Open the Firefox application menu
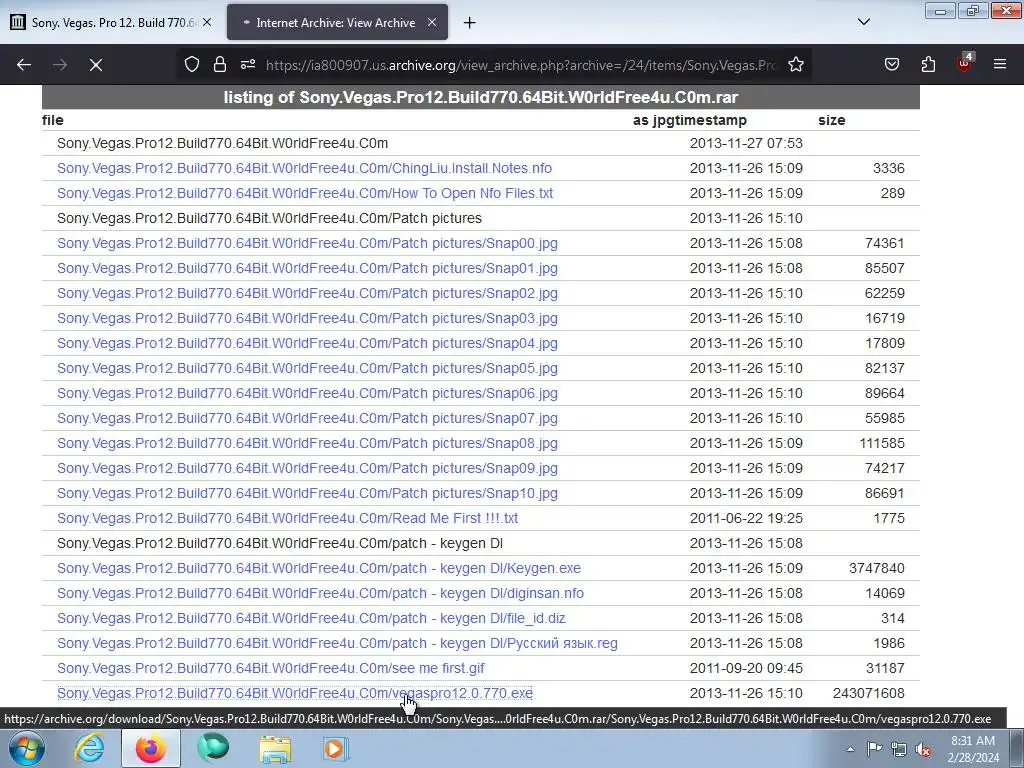This screenshot has width=1024, height=768. pyautogui.click(x=1000, y=65)
